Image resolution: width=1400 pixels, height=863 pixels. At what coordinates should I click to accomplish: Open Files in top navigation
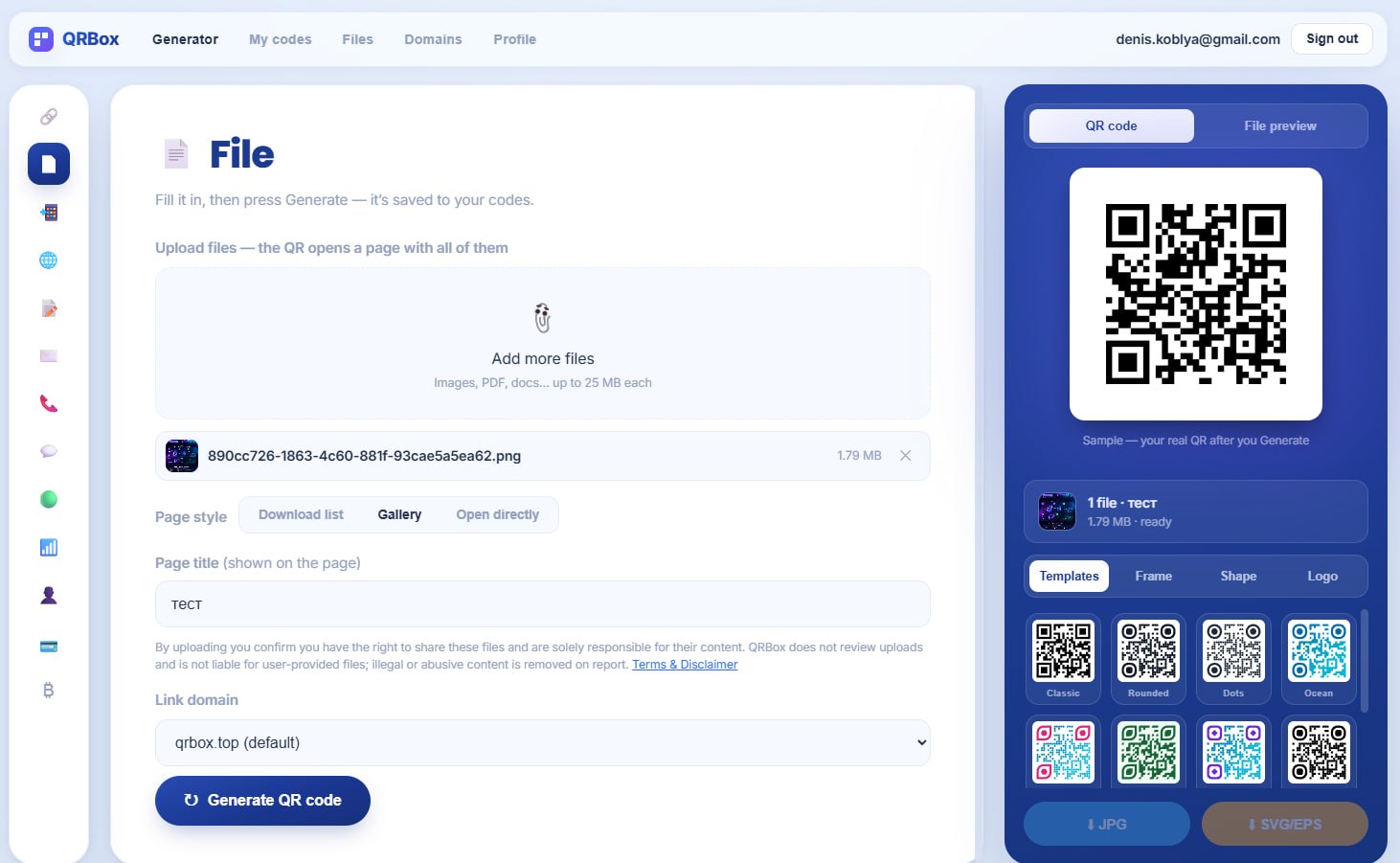(x=358, y=39)
